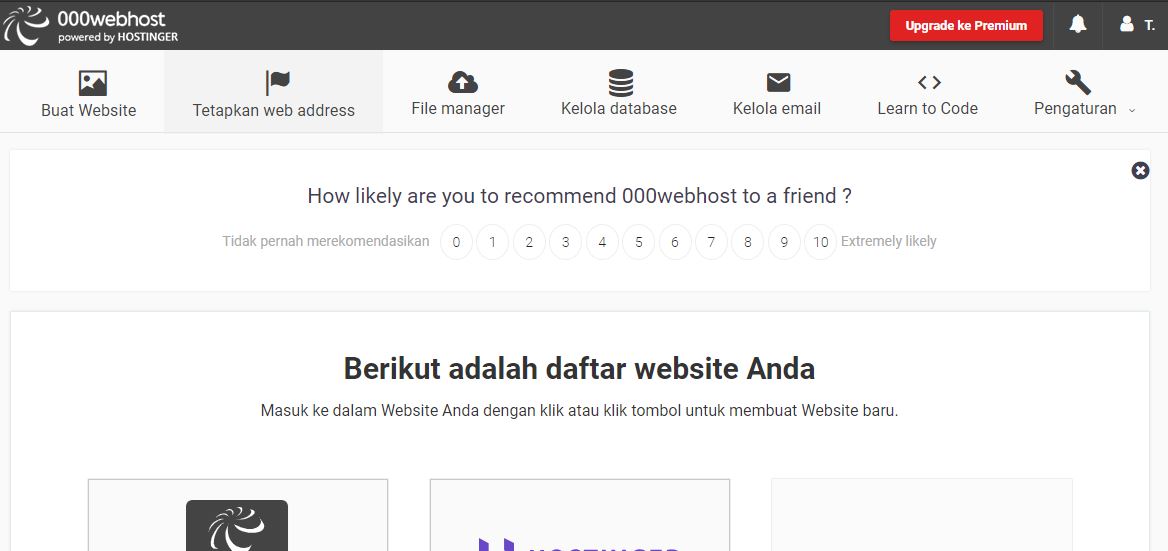Click the 000webhost swirl logo in header
The image size is (1168, 551).
click(x=26, y=25)
